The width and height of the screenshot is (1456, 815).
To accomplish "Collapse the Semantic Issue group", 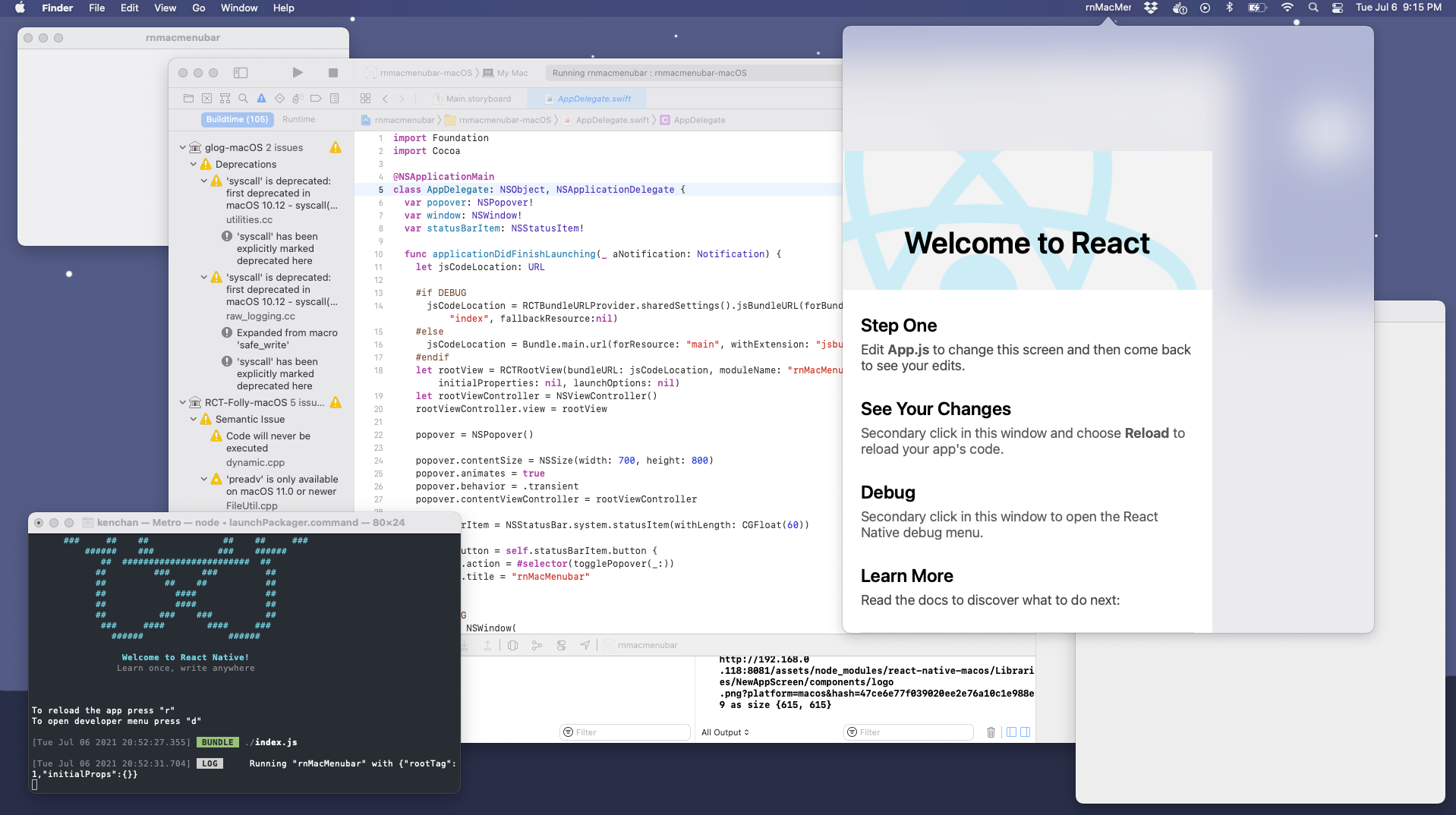I will (194, 419).
